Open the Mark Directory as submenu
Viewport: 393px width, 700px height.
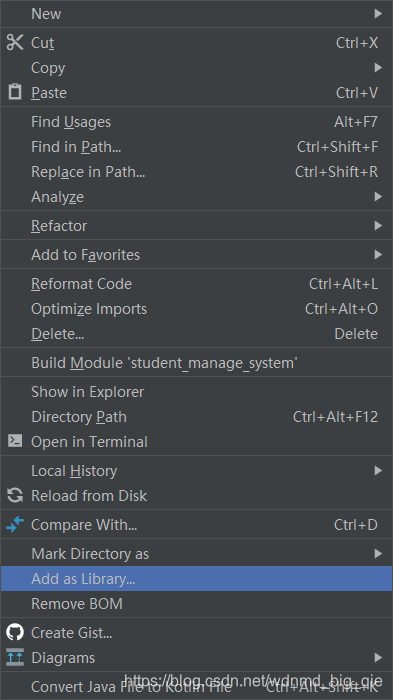196,554
